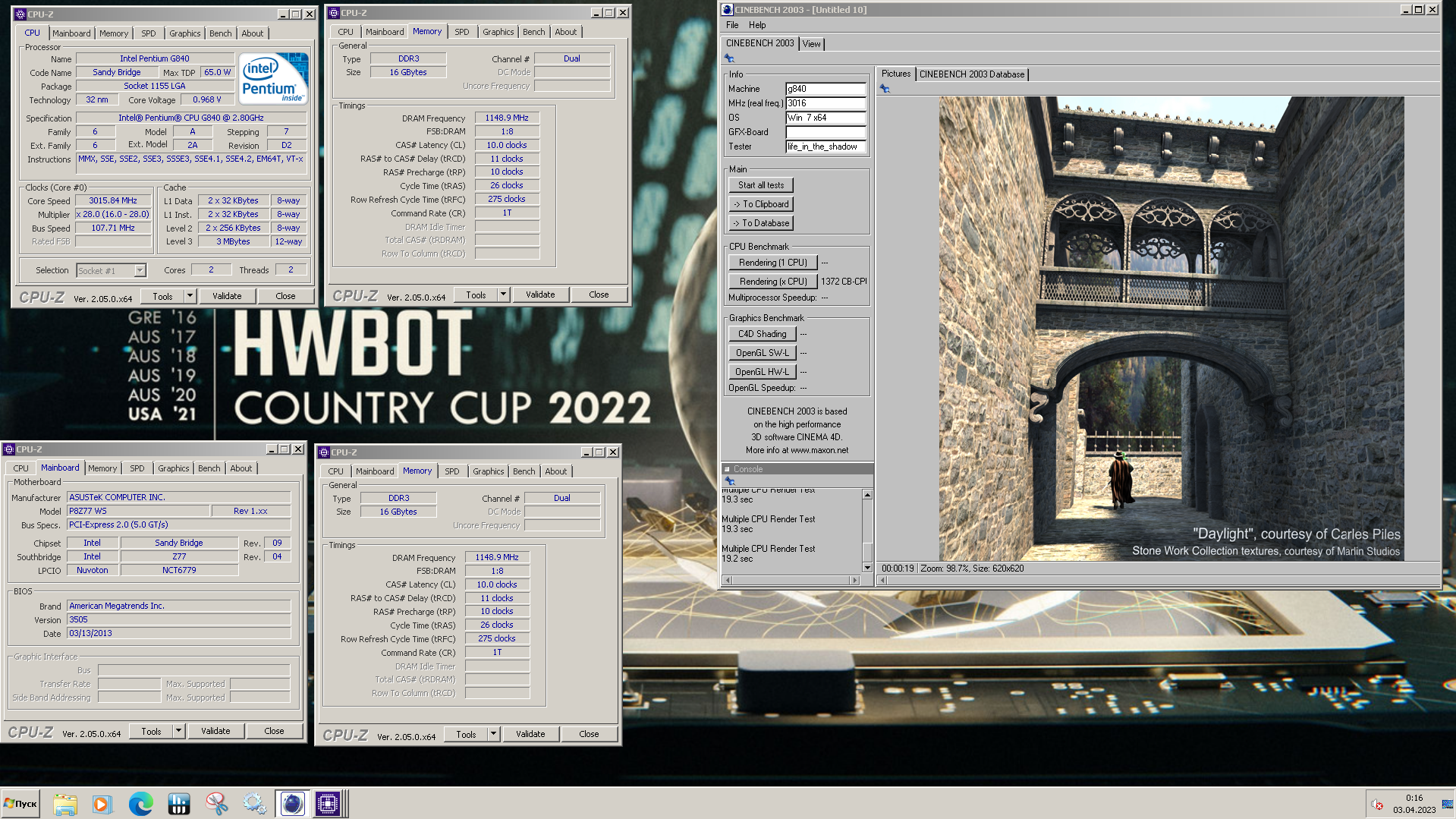Launch the Snipping Tool from taskbar
The height and width of the screenshot is (819, 1456).
tap(217, 804)
